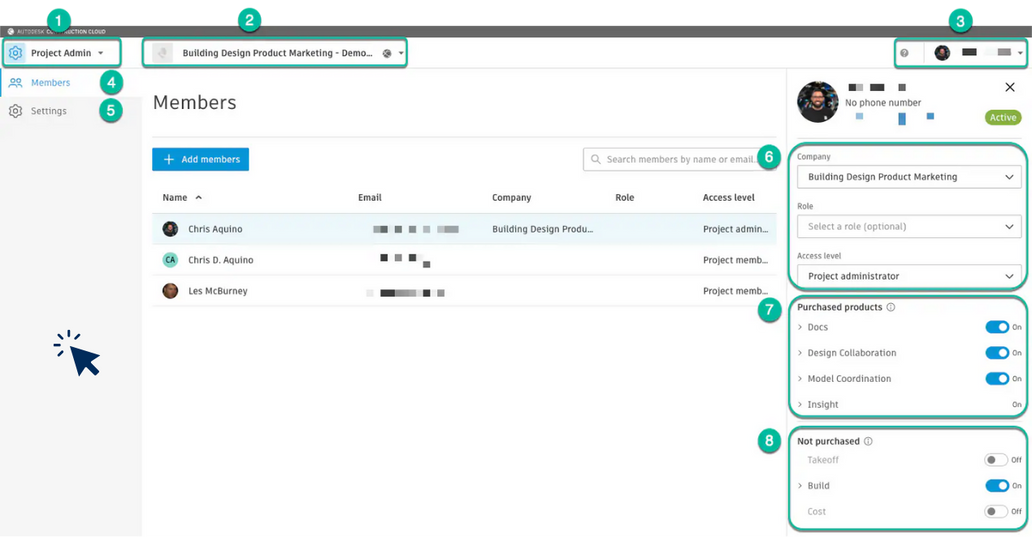Viewport: 1032px width, 538px height.
Task: Toggle the Design Collaboration switch
Action: point(997,353)
